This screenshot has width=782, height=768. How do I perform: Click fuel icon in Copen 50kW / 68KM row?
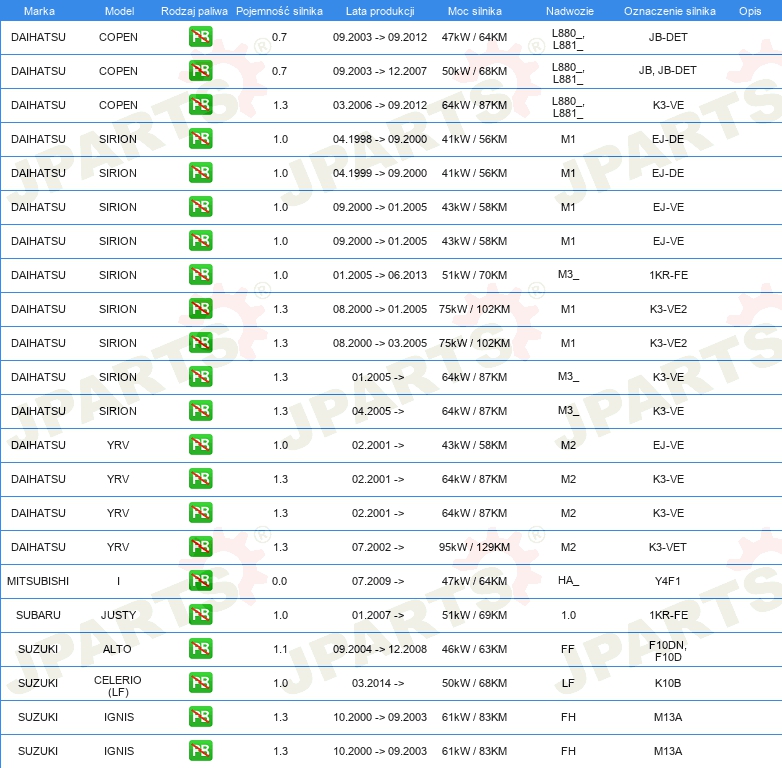click(200, 71)
